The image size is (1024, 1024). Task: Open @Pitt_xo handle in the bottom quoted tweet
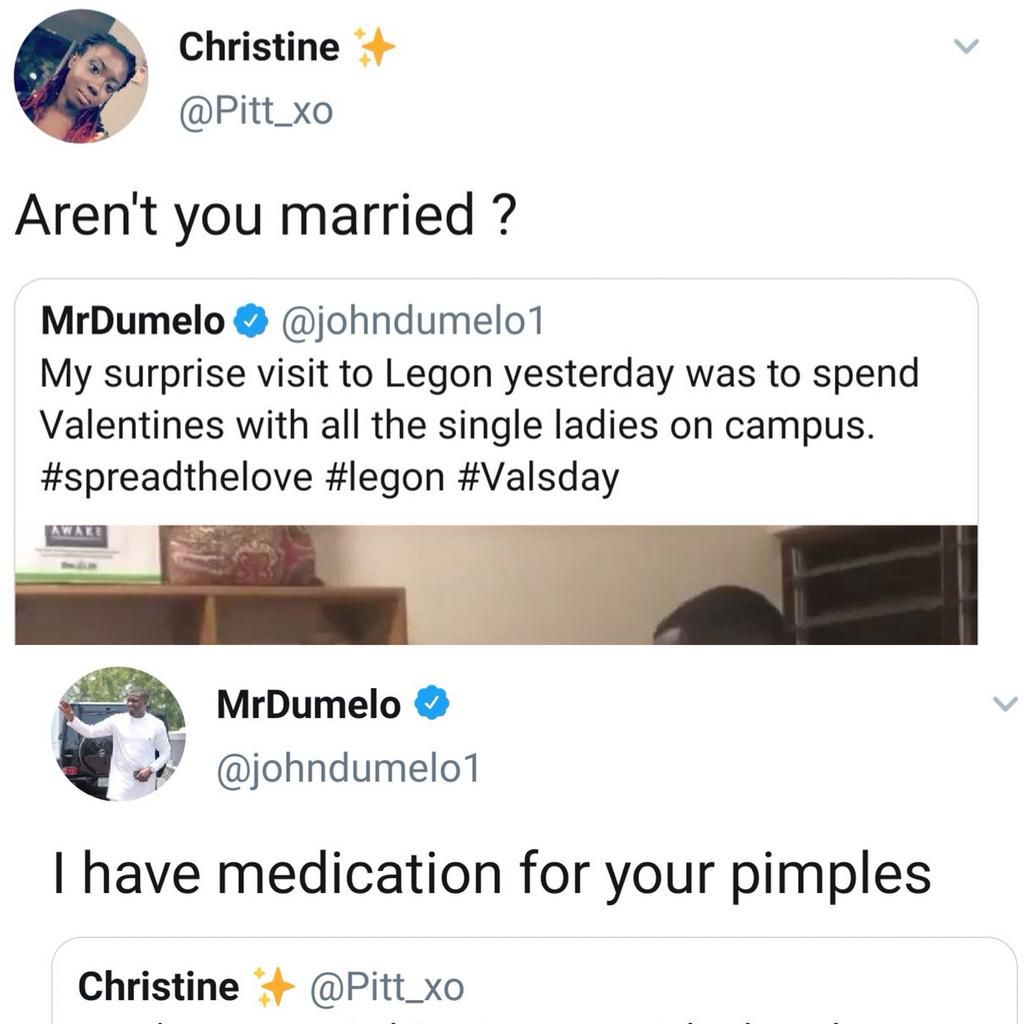click(388, 988)
